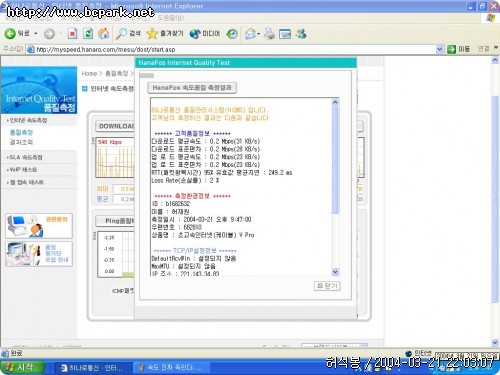Click the 다운로드 평균속도 result line
Viewport: 500px width, 375px height.
206,141
